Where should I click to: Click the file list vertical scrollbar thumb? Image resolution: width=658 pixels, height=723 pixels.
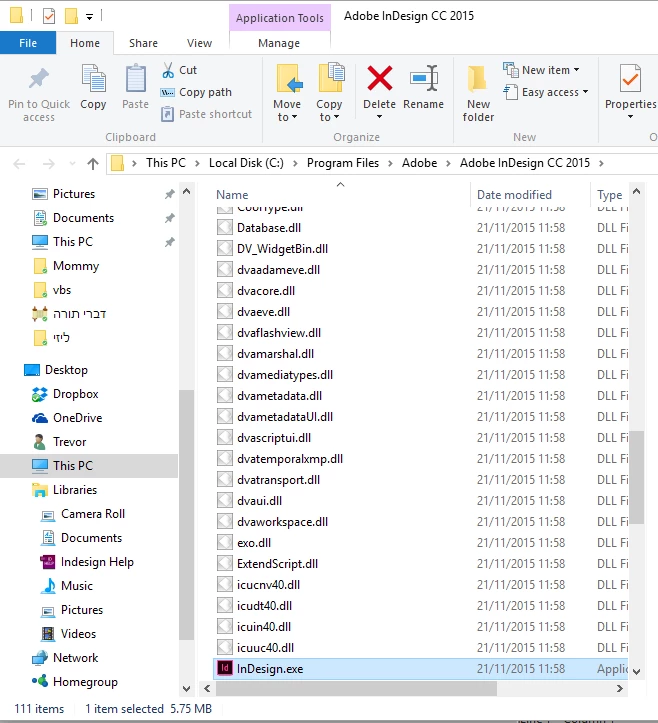click(x=636, y=477)
